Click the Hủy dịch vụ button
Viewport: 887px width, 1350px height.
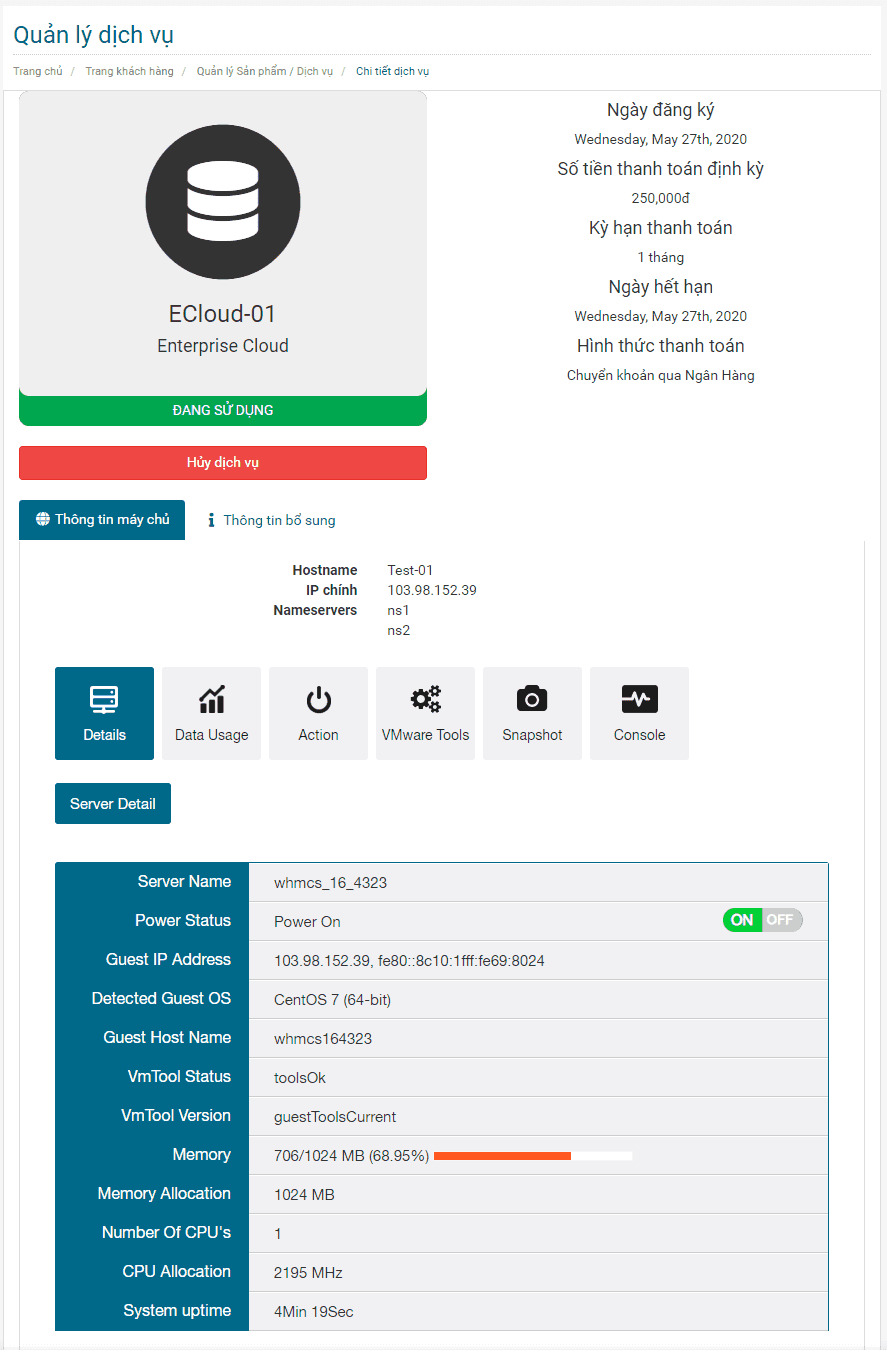point(223,463)
